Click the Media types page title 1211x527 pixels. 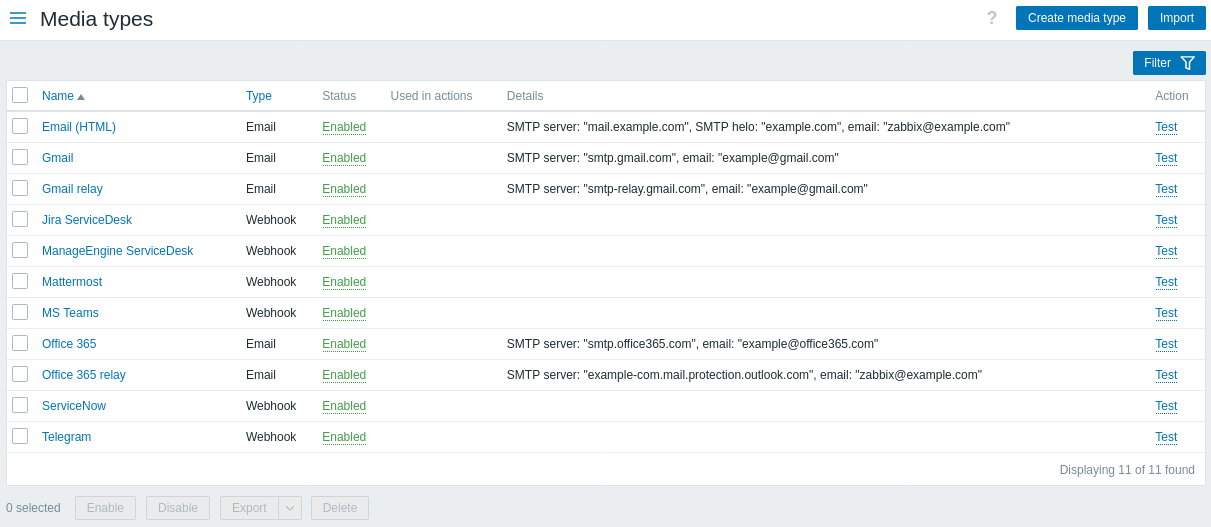[97, 19]
